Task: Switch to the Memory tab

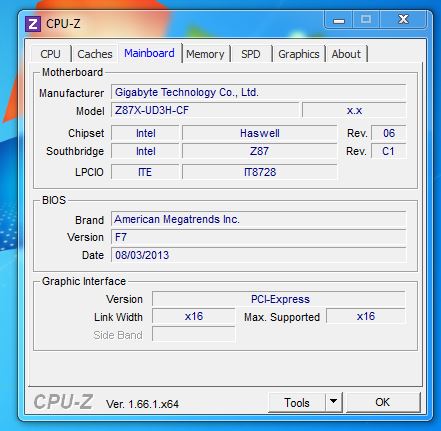Action: coord(205,54)
